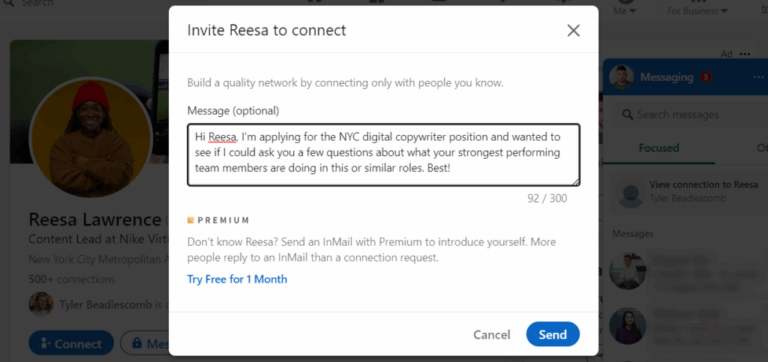Select the Focused messages tab
This screenshot has height=362, width=768.
click(659, 148)
